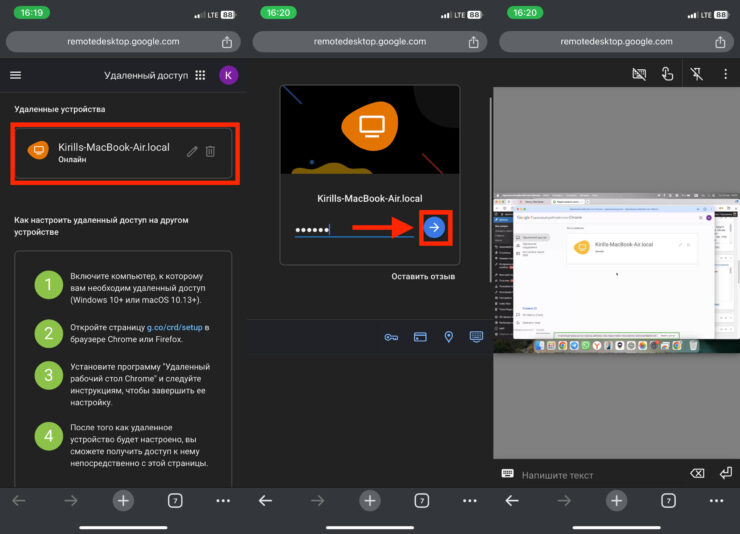Viewport: 740px width, 534px height.
Task: Toggle crossed-out keyboard icon in session toolbar
Action: point(639,74)
